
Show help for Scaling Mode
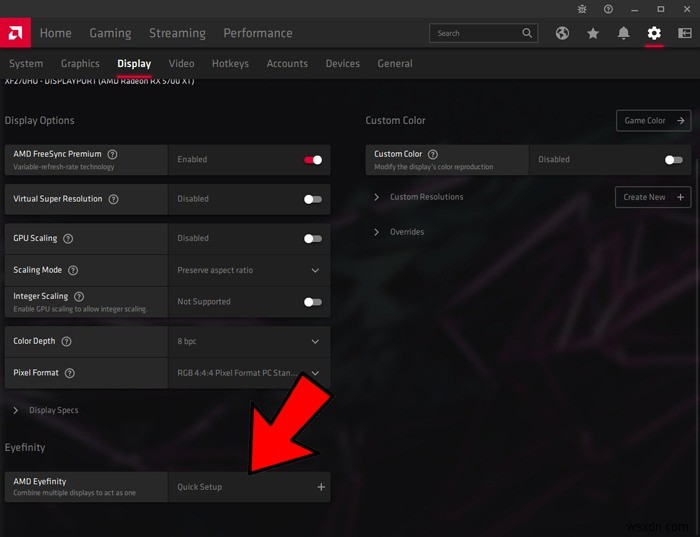[x=73, y=270]
